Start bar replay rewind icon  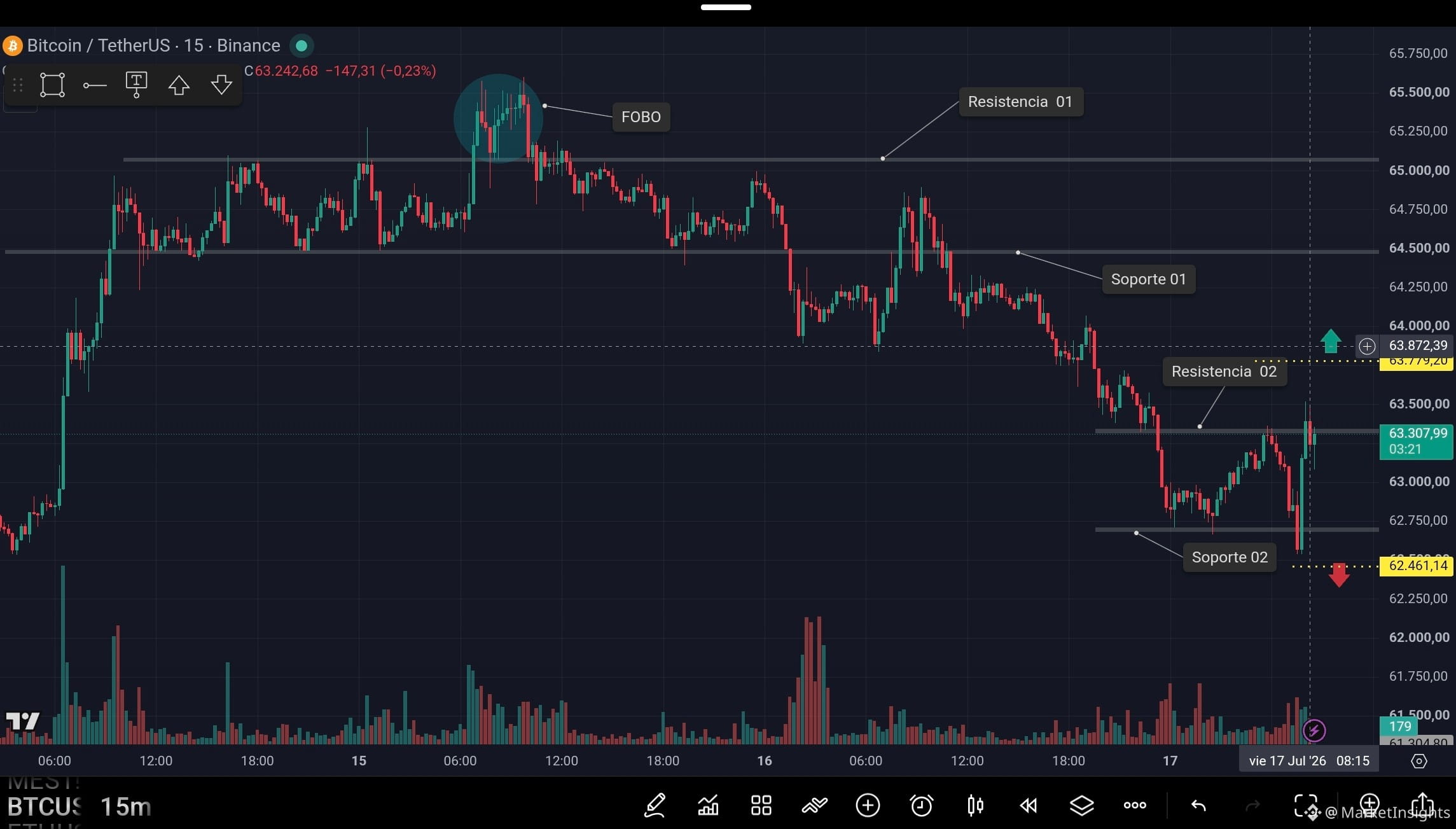coord(1028,805)
